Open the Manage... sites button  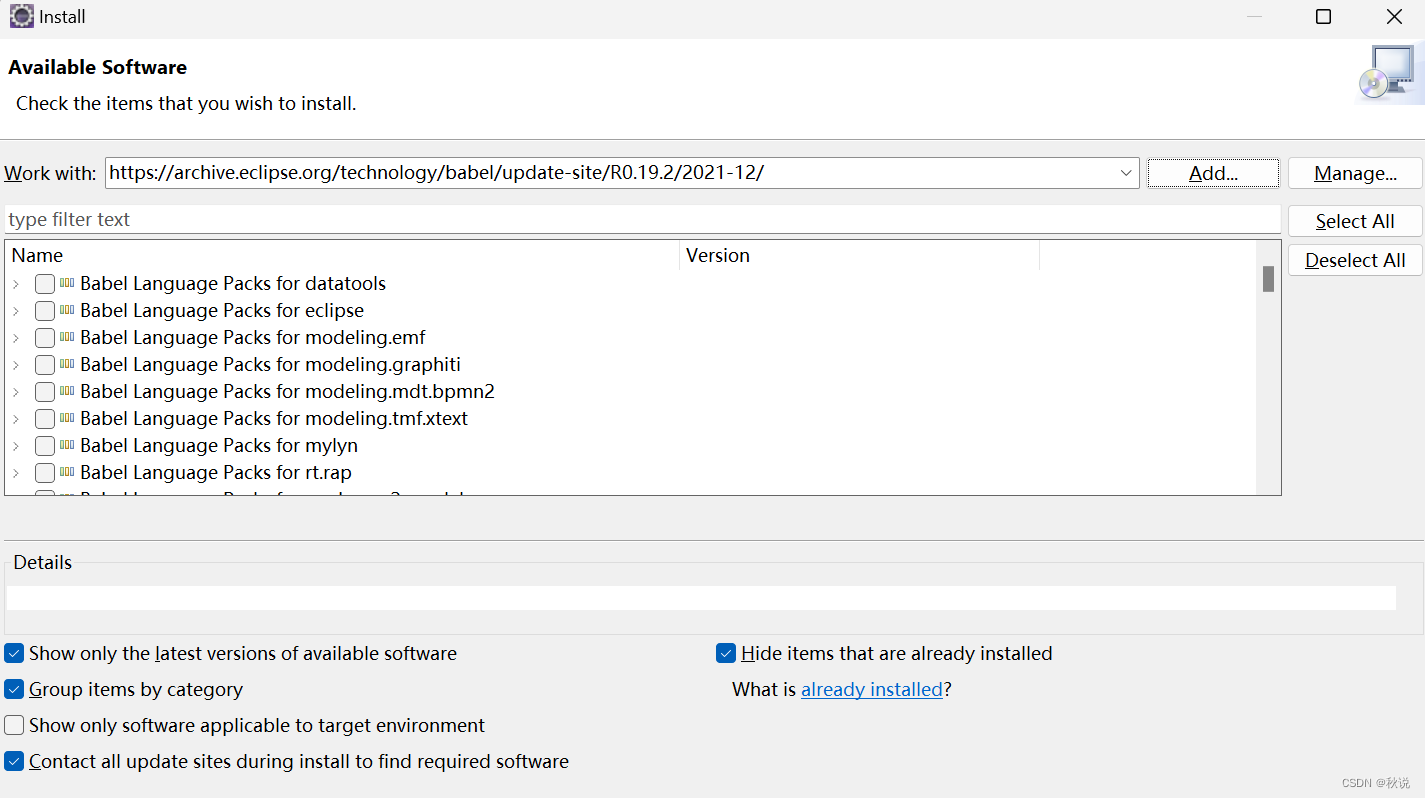pyautogui.click(x=1355, y=173)
